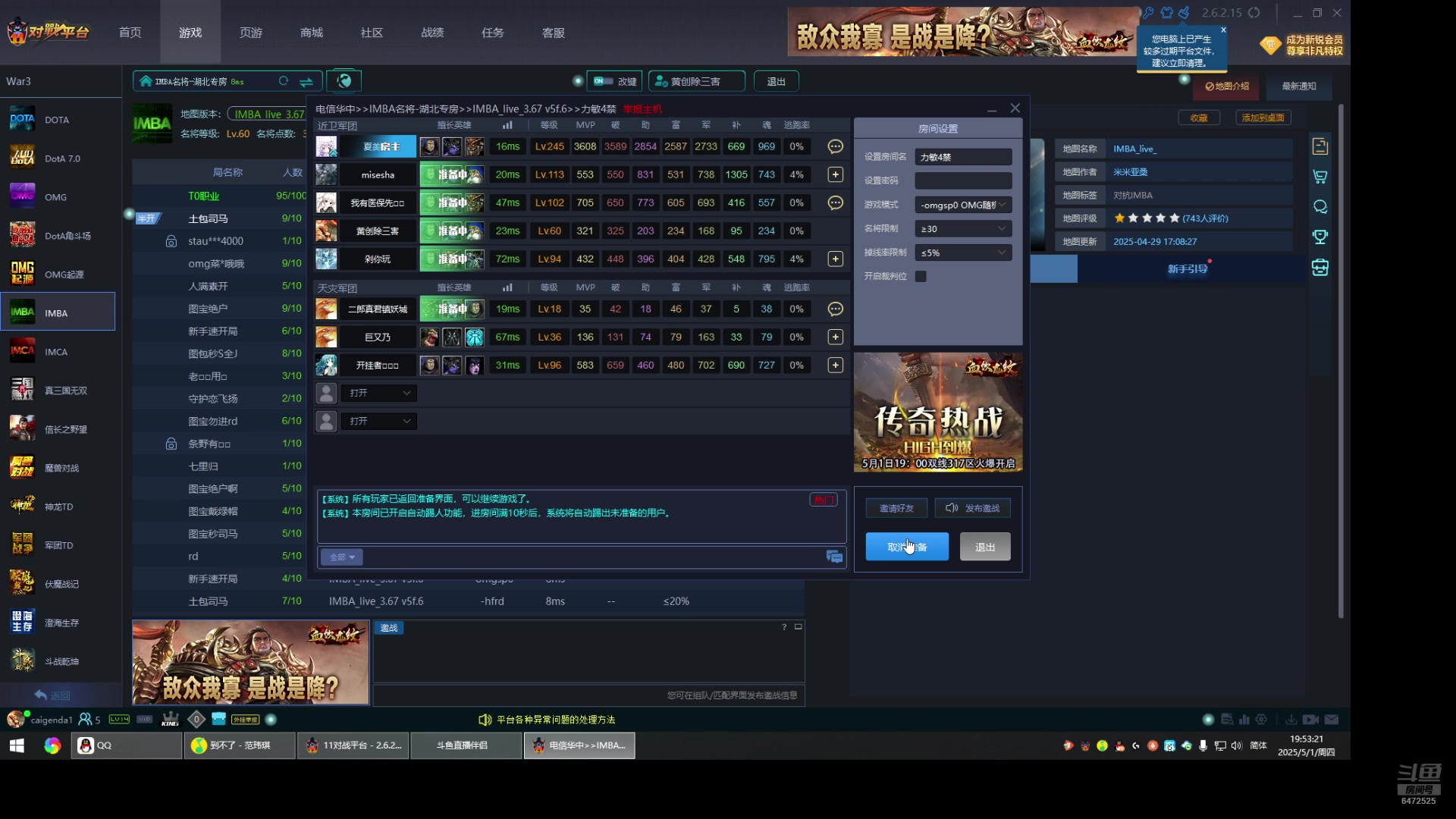This screenshot has width=1456, height=819.
Task: Open the 战绩 top menu
Action: click(432, 33)
